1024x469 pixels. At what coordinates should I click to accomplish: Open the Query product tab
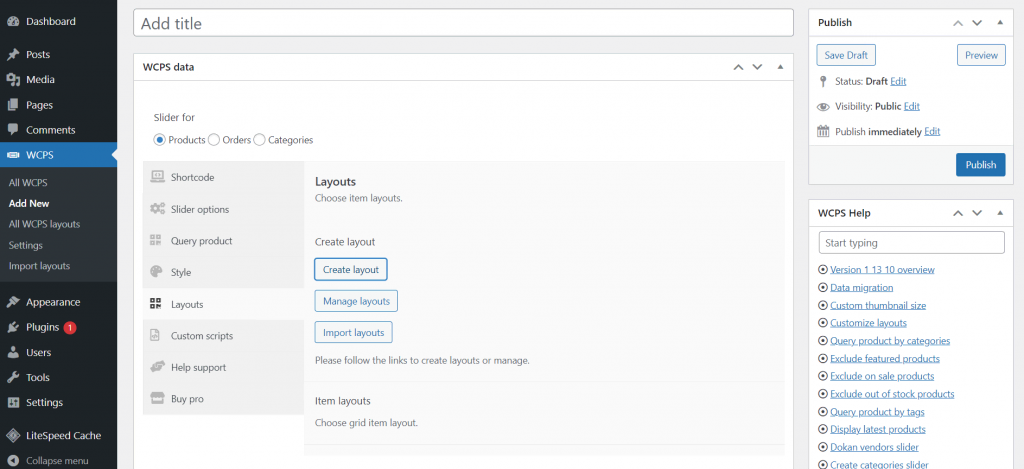(x=201, y=241)
